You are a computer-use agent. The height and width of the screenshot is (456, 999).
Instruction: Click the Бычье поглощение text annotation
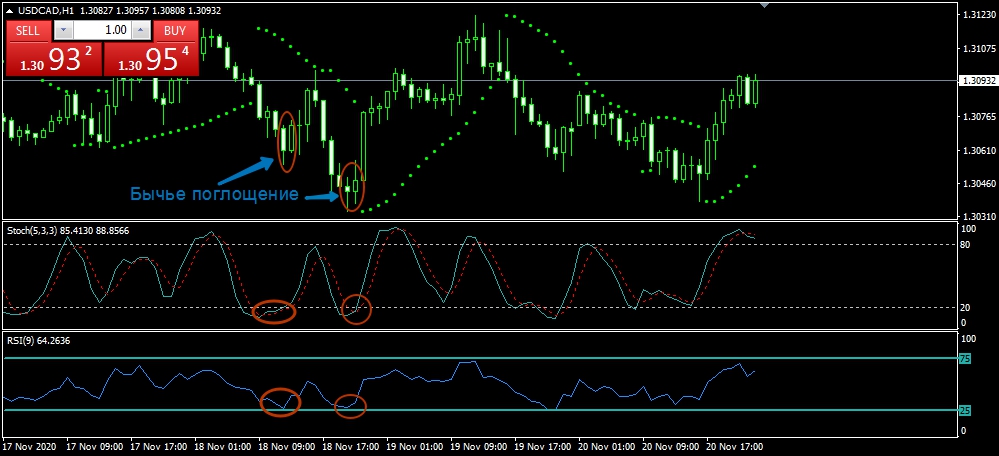[214, 194]
